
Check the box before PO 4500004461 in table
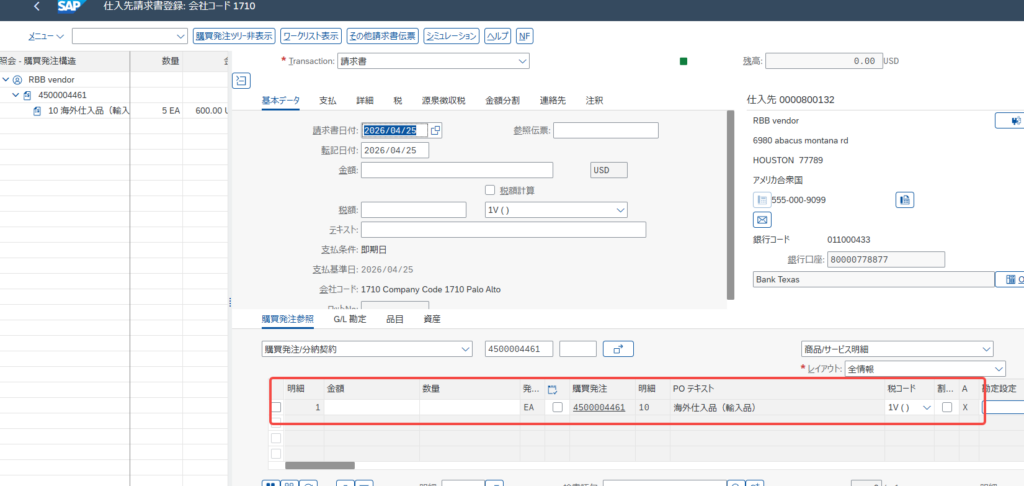[557, 407]
